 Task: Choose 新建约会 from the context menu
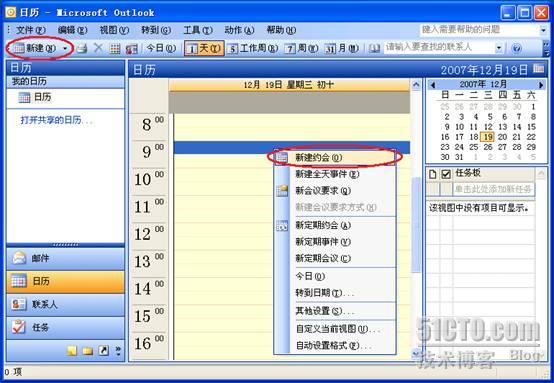point(335,158)
